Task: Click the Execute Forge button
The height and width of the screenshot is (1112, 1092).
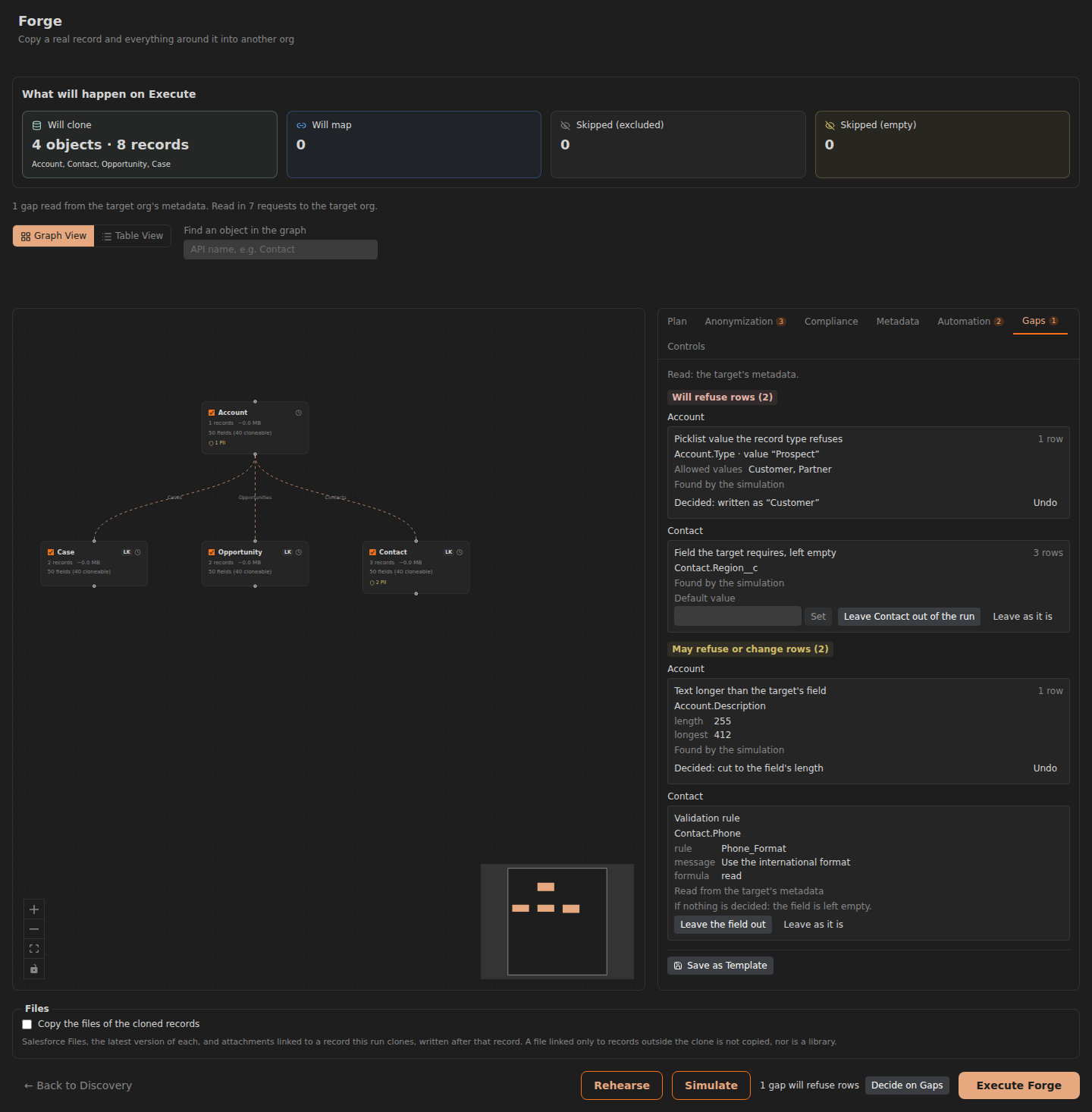Action: click(x=1018, y=1085)
